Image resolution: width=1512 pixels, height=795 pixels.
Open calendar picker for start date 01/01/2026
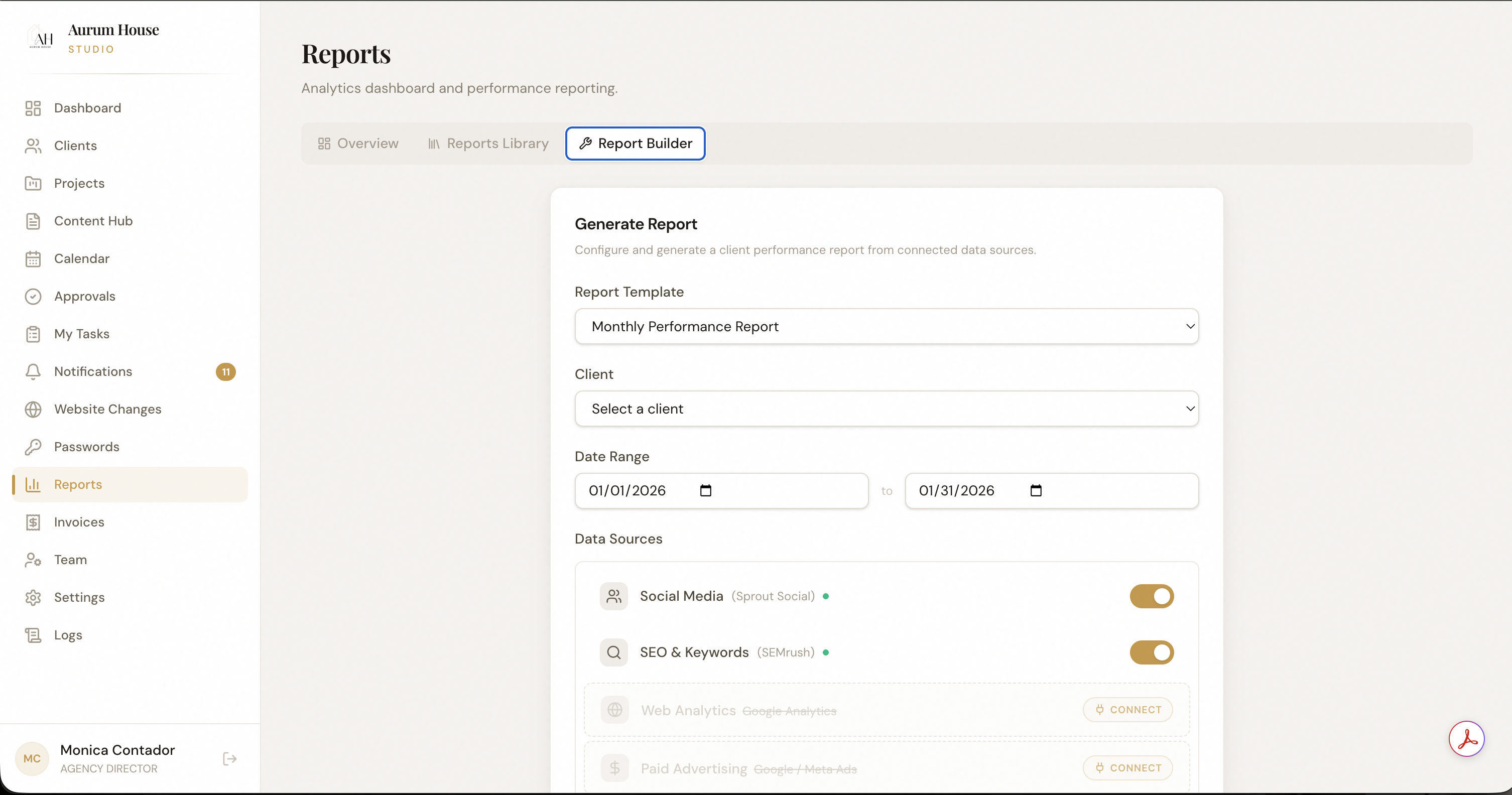pyautogui.click(x=705, y=490)
